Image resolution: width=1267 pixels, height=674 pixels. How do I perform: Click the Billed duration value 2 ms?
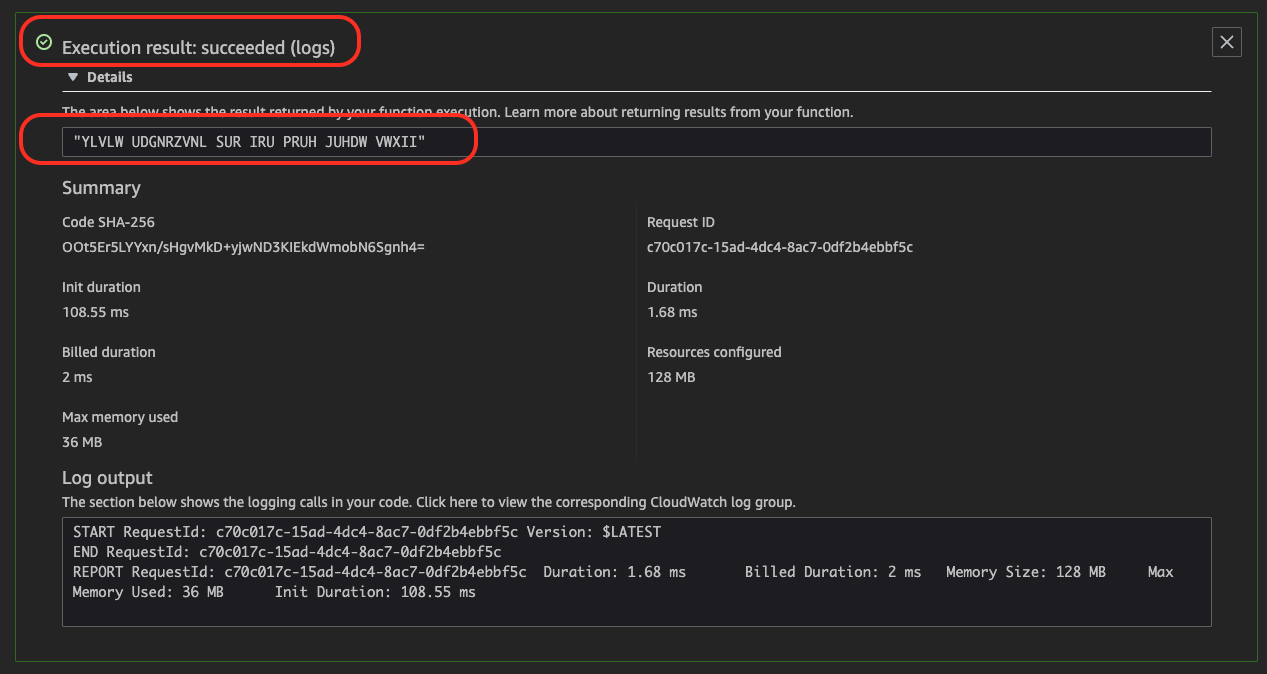77,377
